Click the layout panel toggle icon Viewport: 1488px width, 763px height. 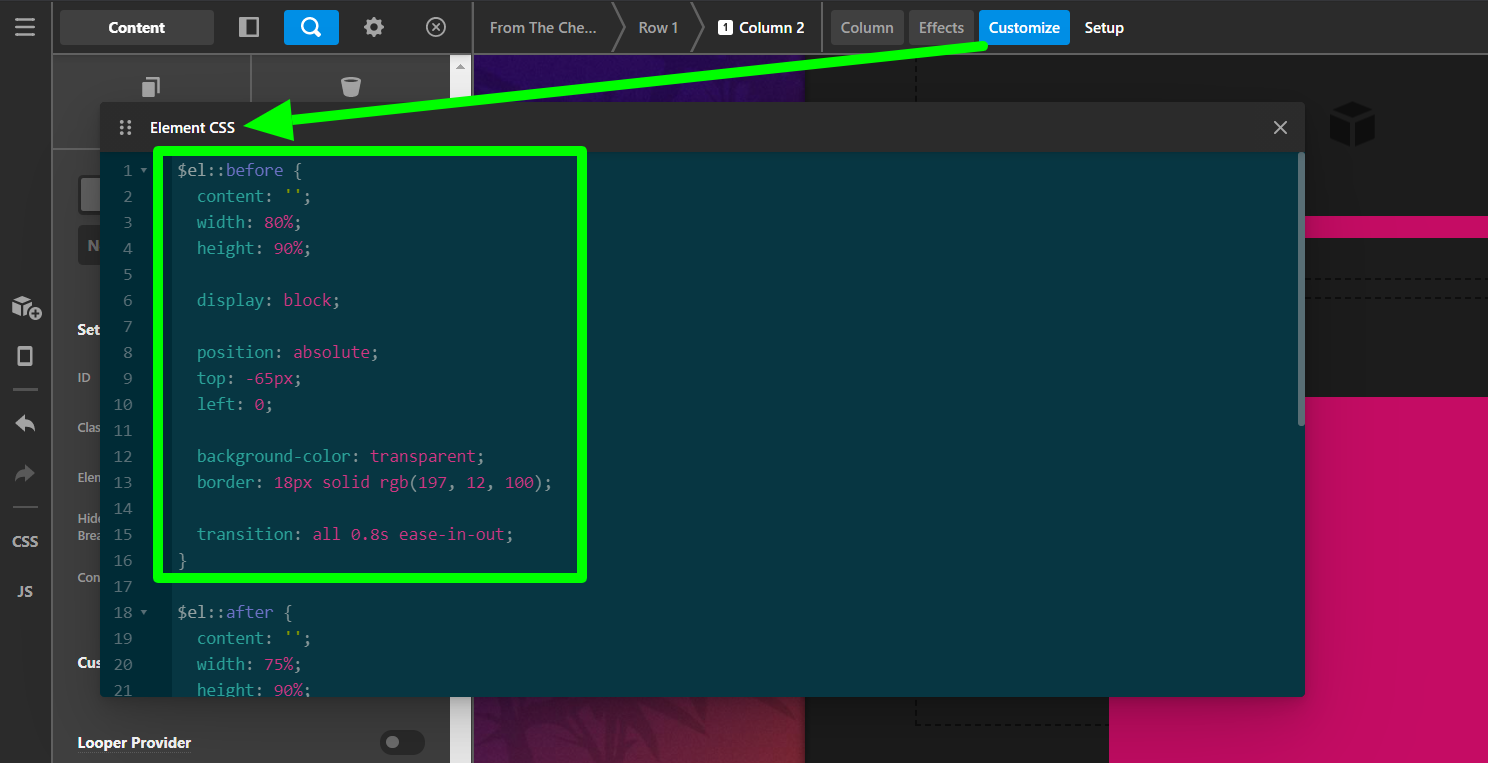point(249,27)
